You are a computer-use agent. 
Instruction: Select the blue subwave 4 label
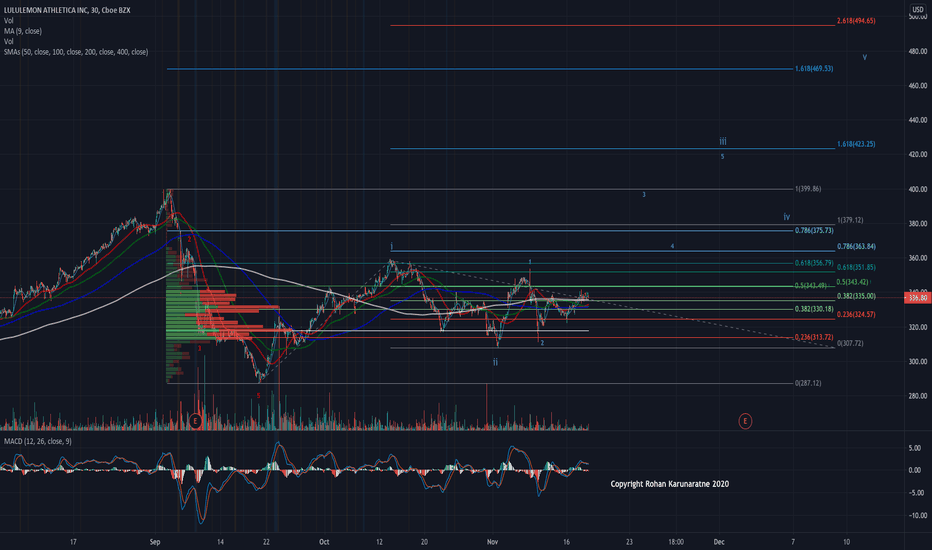[x=672, y=246]
